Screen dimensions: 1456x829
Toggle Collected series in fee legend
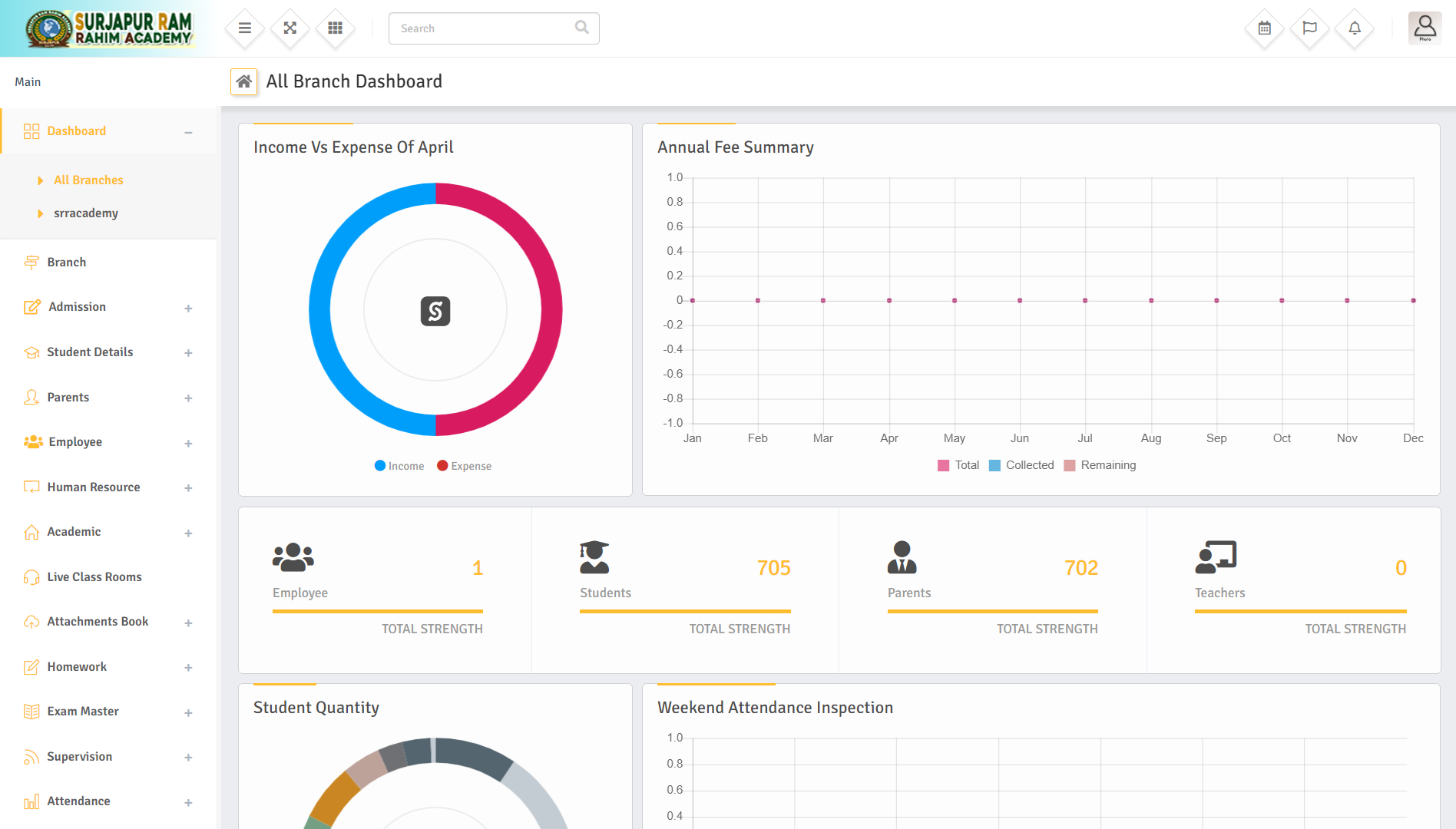[1021, 465]
